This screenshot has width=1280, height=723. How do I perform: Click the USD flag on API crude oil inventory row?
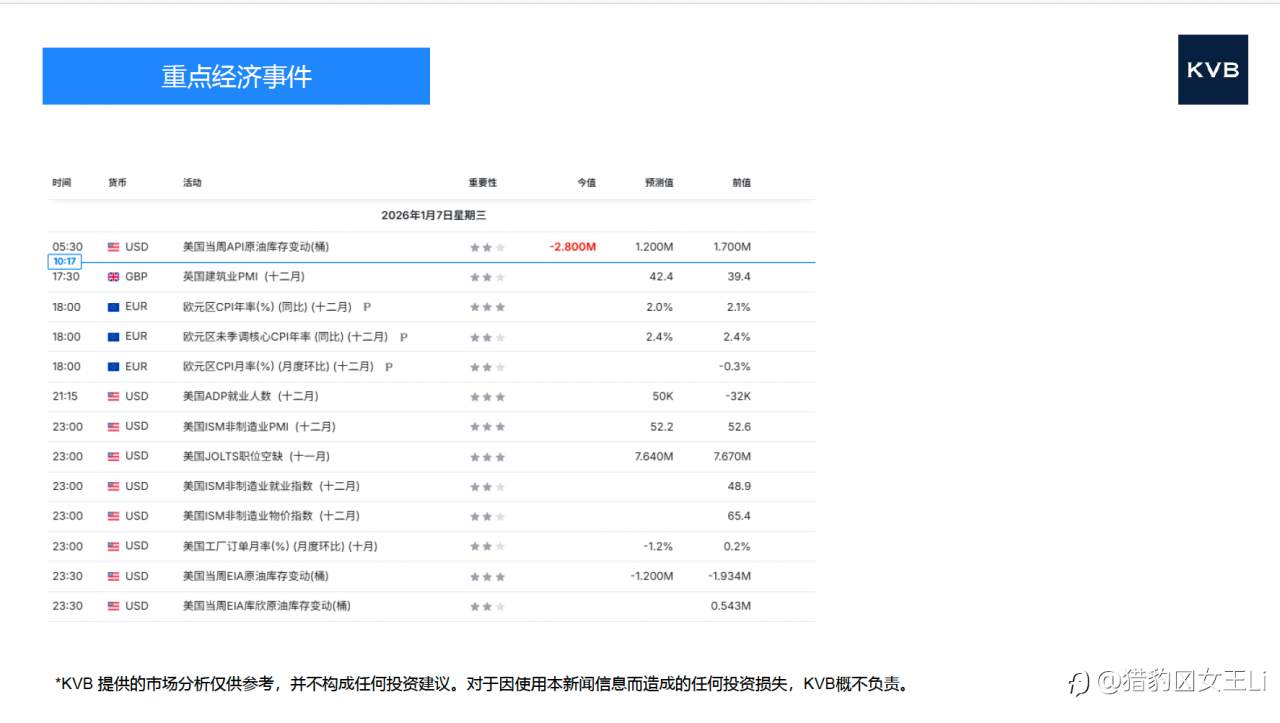tap(114, 246)
